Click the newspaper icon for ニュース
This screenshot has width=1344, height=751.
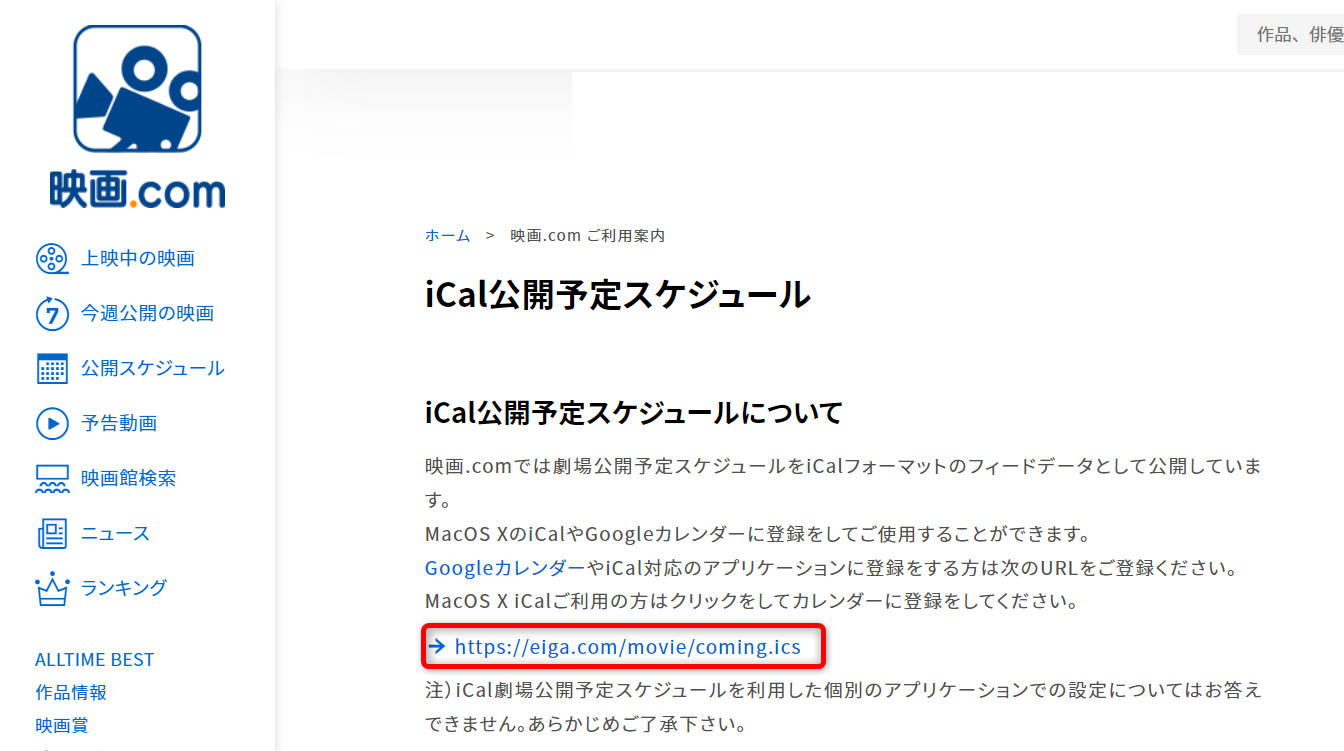pyautogui.click(x=52, y=534)
